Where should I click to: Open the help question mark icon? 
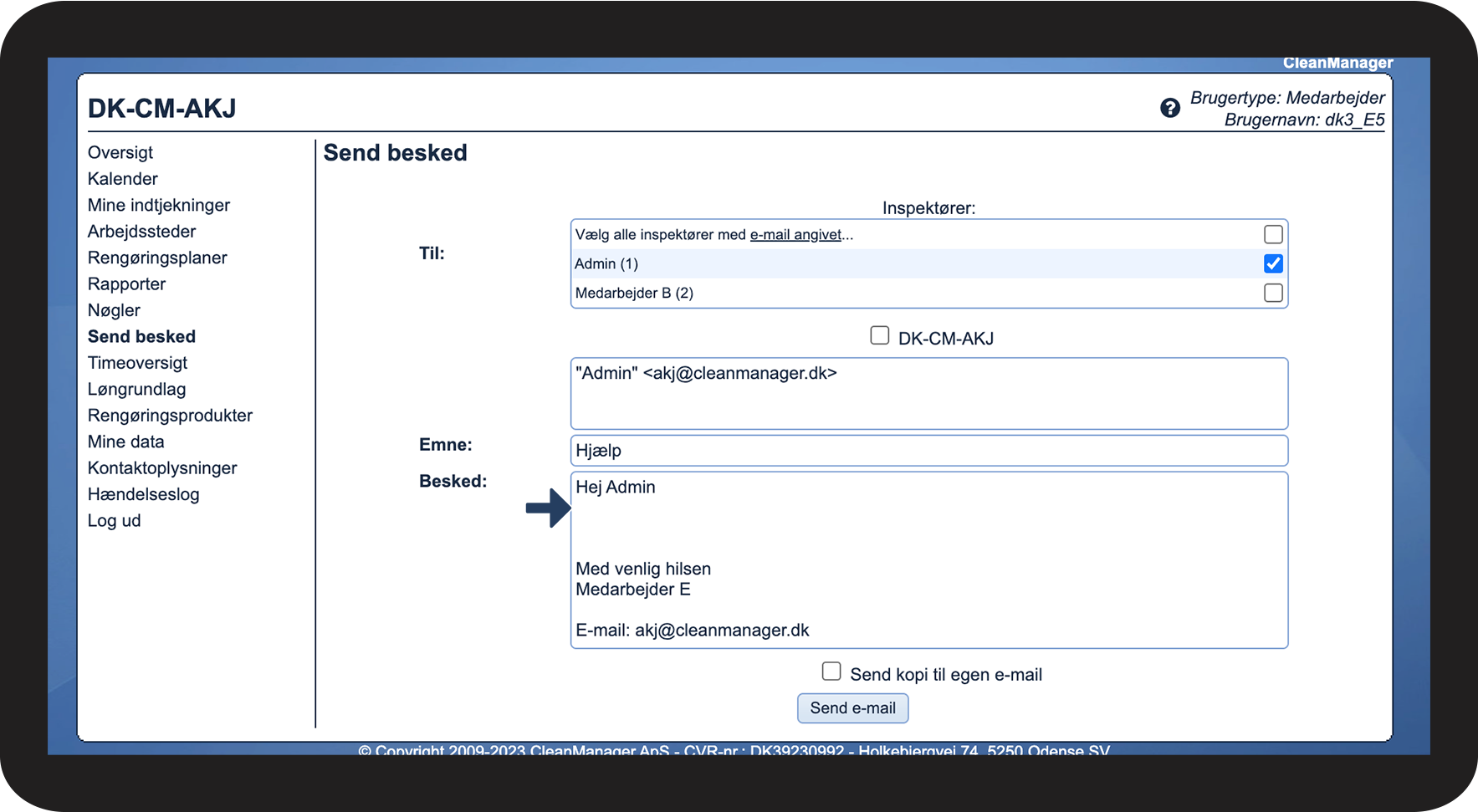tap(1170, 108)
